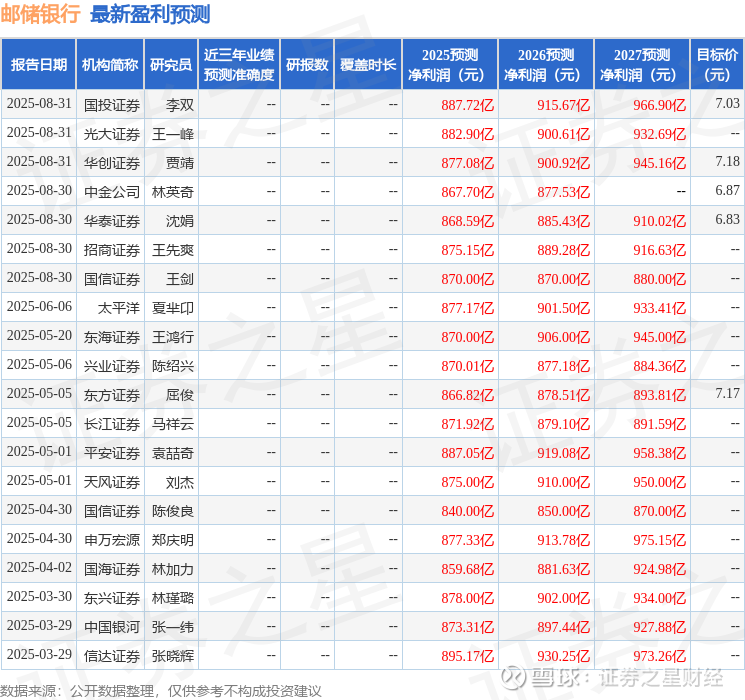Click 申万宏源 institution cell
The image size is (745, 700).
(x=112, y=540)
